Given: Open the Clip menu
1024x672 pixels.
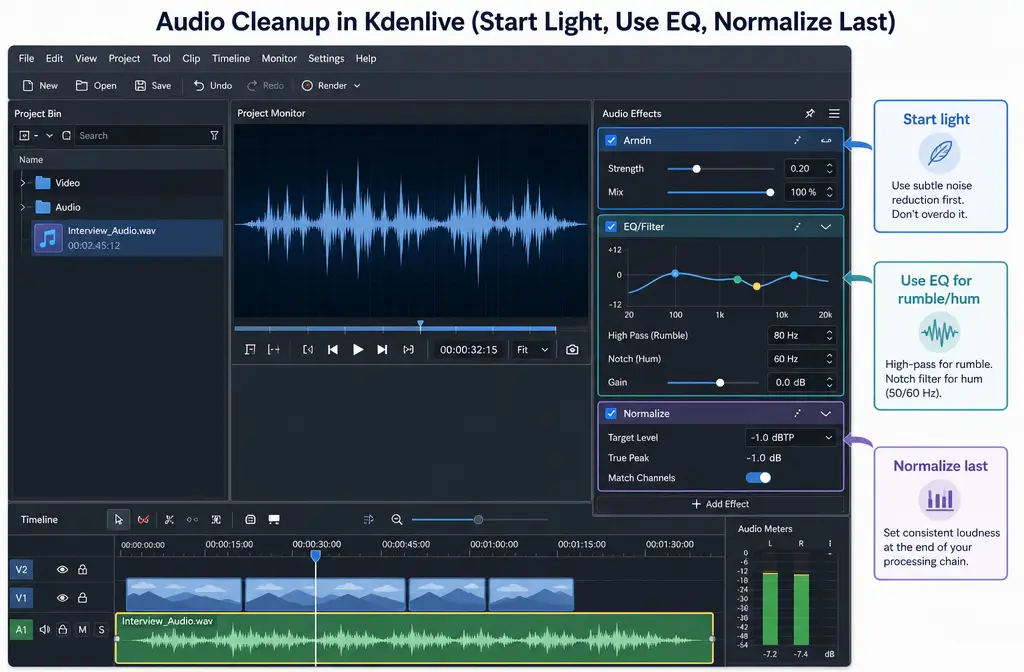Looking at the screenshot, I should [191, 58].
